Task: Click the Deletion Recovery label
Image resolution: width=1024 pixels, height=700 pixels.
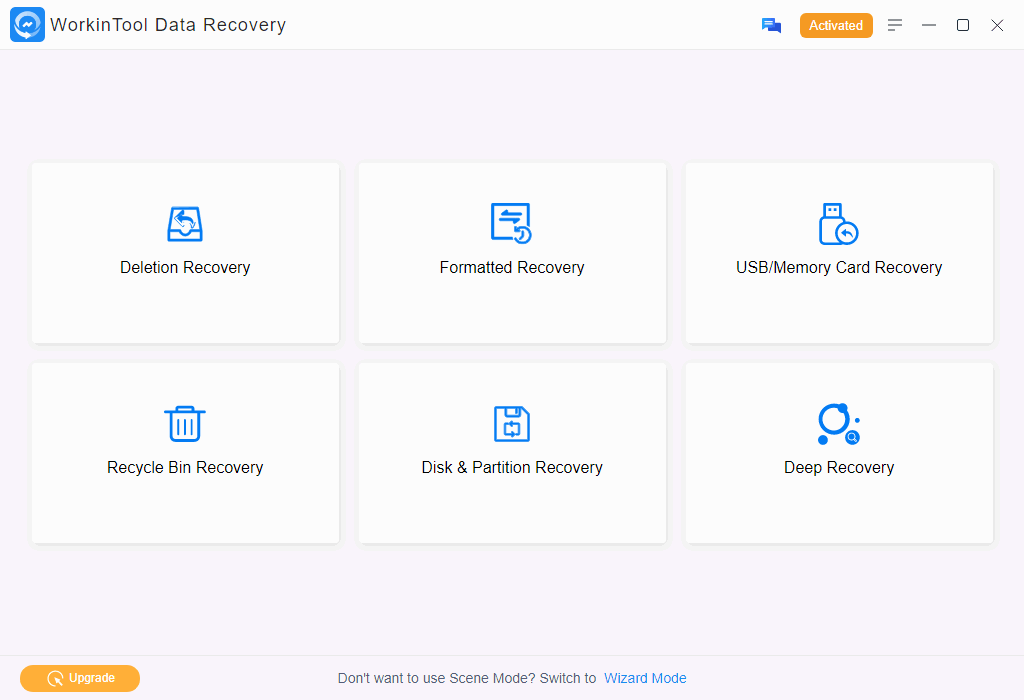Action: point(185,268)
